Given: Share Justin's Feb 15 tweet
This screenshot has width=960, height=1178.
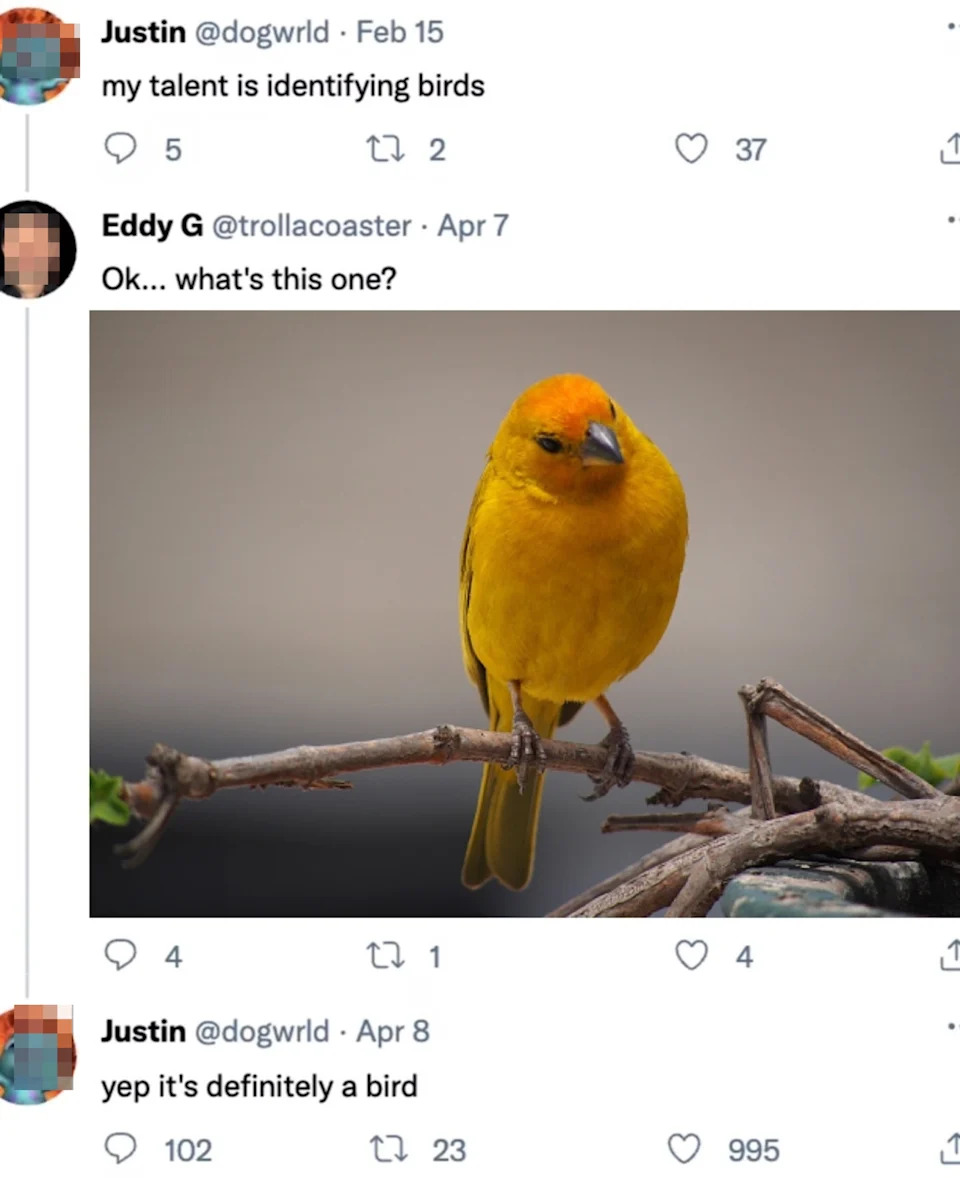Looking at the screenshot, I should [950, 149].
